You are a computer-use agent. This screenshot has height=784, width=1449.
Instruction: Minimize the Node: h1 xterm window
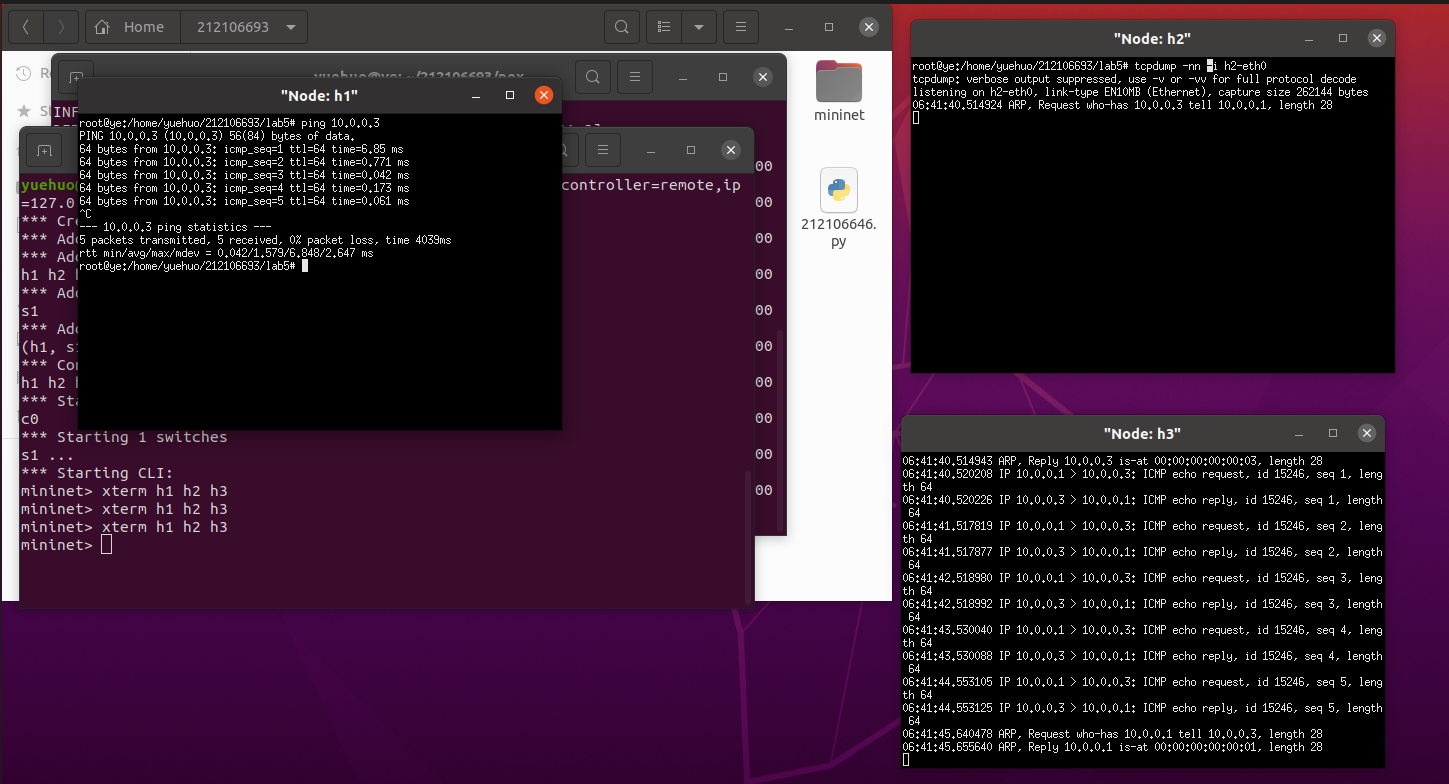[x=476, y=95]
